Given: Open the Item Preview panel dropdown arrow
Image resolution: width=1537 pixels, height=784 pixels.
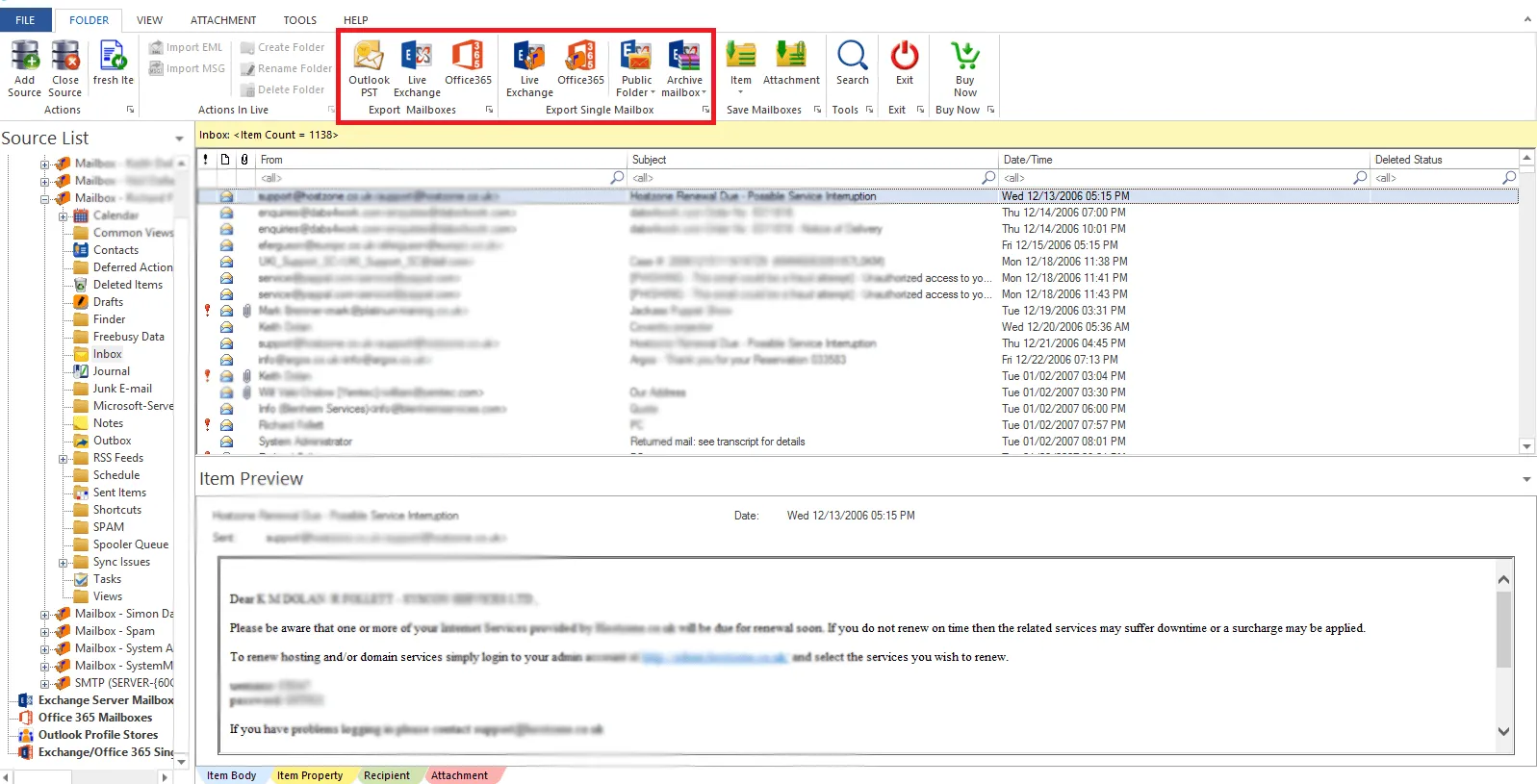Looking at the screenshot, I should (x=1526, y=479).
